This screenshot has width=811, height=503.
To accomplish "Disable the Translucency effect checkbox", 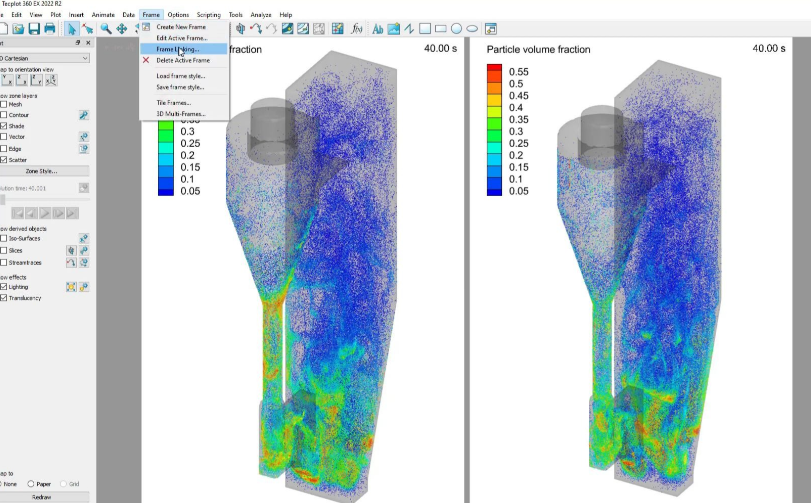I will pyautogui.click(x=4, y=298).
